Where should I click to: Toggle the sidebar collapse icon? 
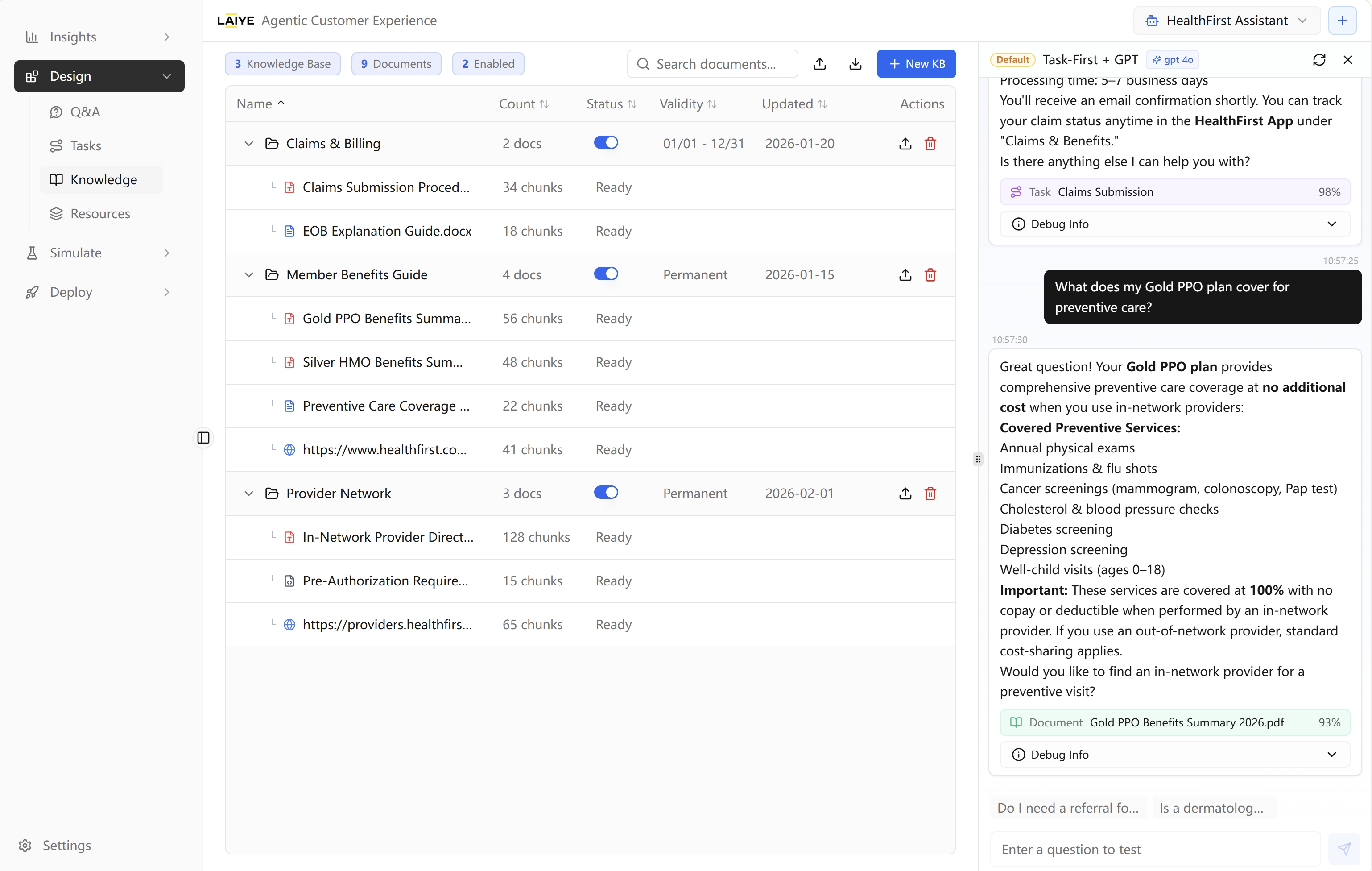point(203,438)
